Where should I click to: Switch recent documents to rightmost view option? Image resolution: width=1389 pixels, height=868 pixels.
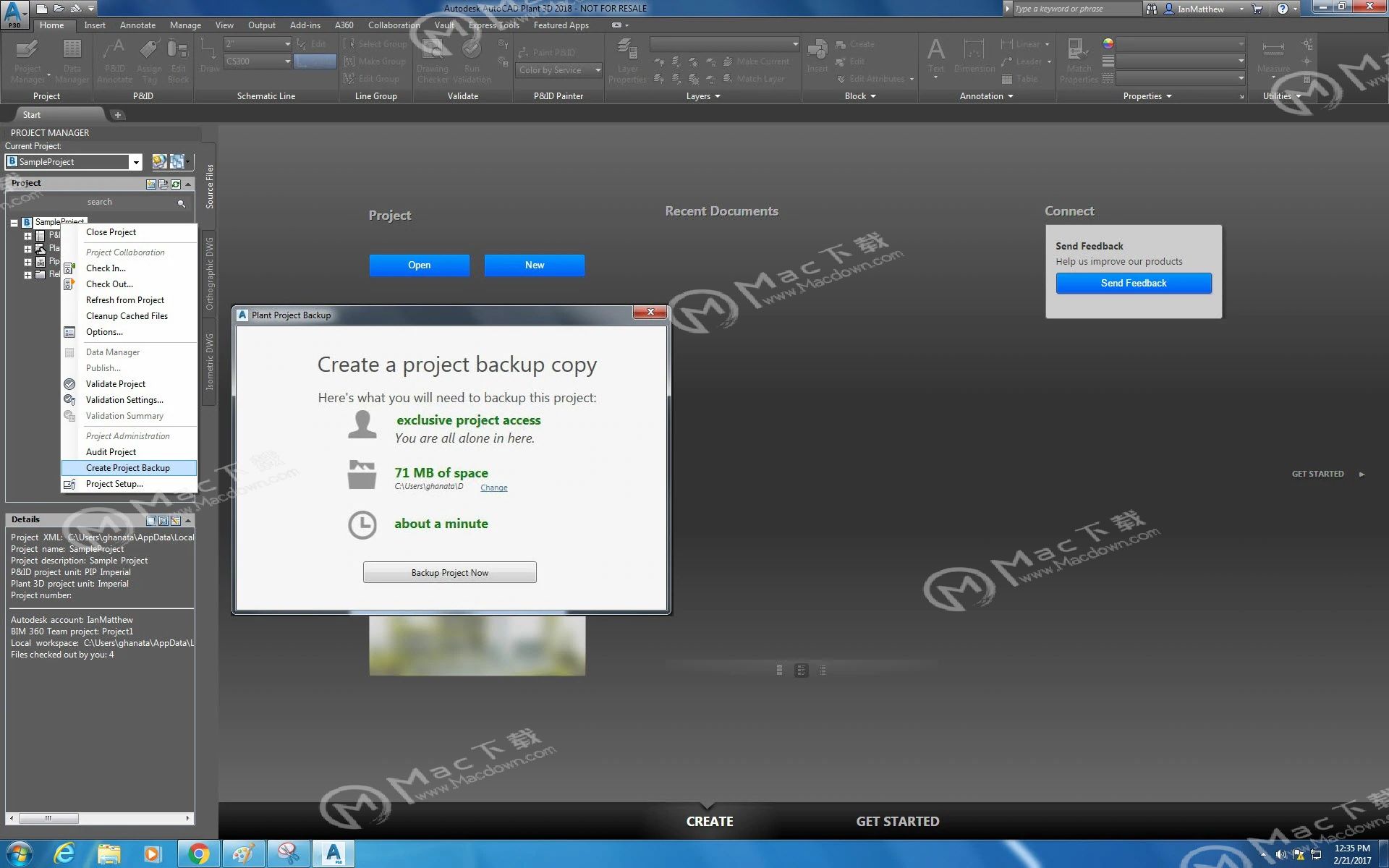pyautogui.click(x=823, y=671)
